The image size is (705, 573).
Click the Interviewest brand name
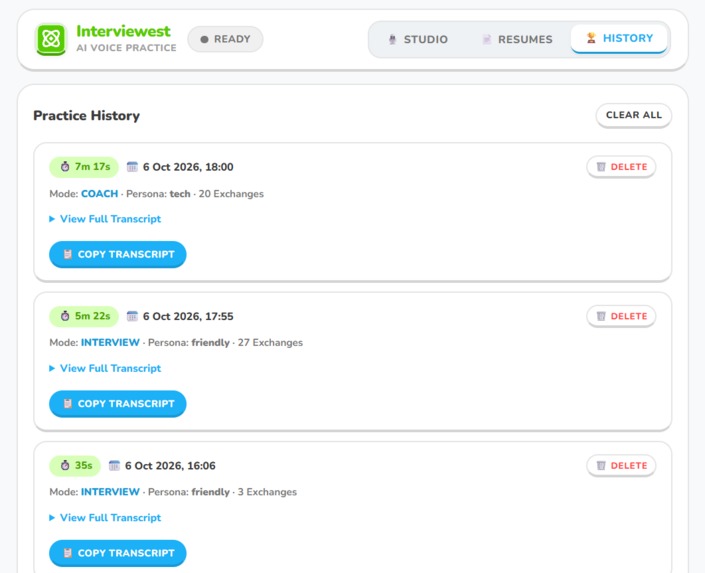123,31
